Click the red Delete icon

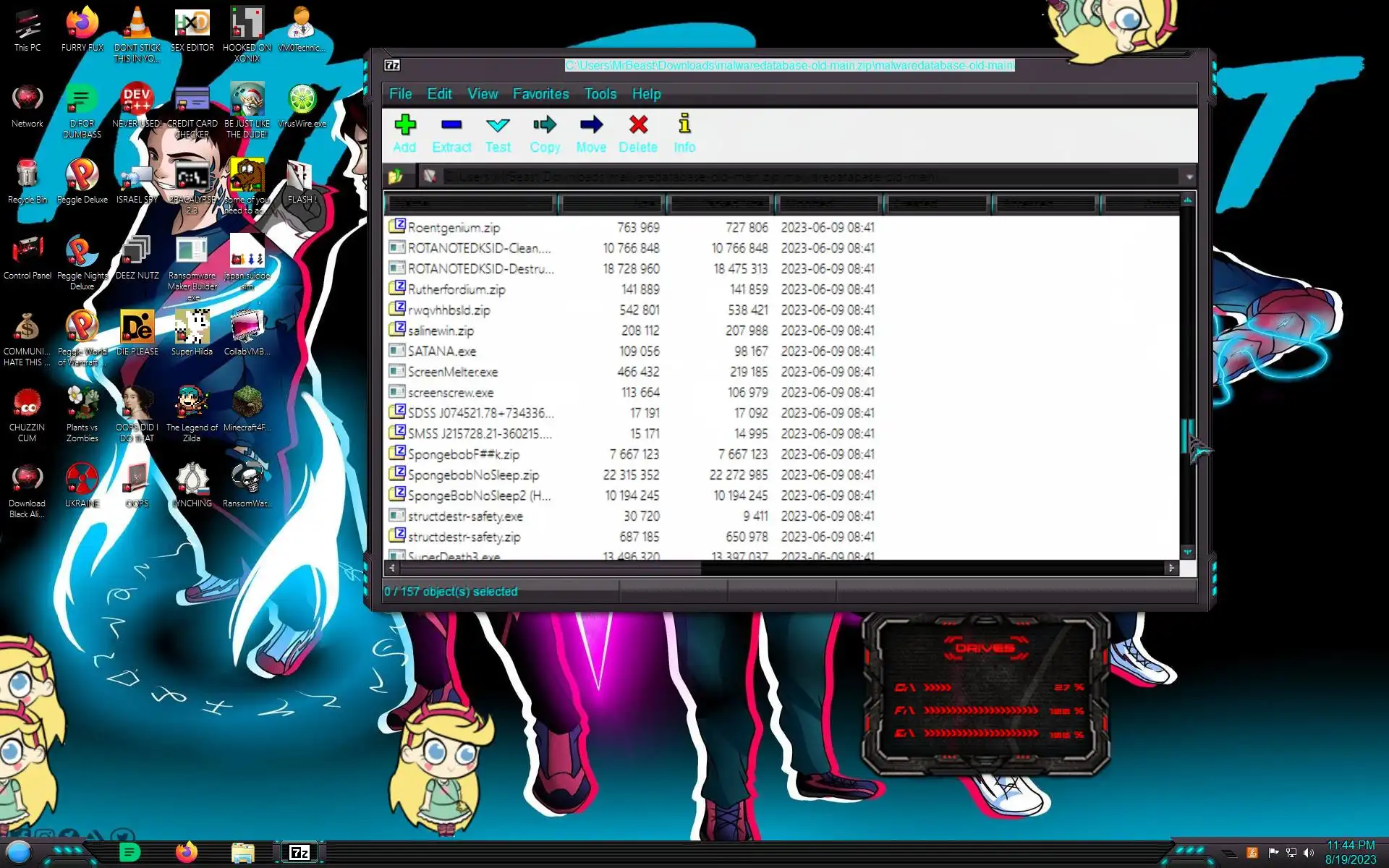click(x=638, y=125)
